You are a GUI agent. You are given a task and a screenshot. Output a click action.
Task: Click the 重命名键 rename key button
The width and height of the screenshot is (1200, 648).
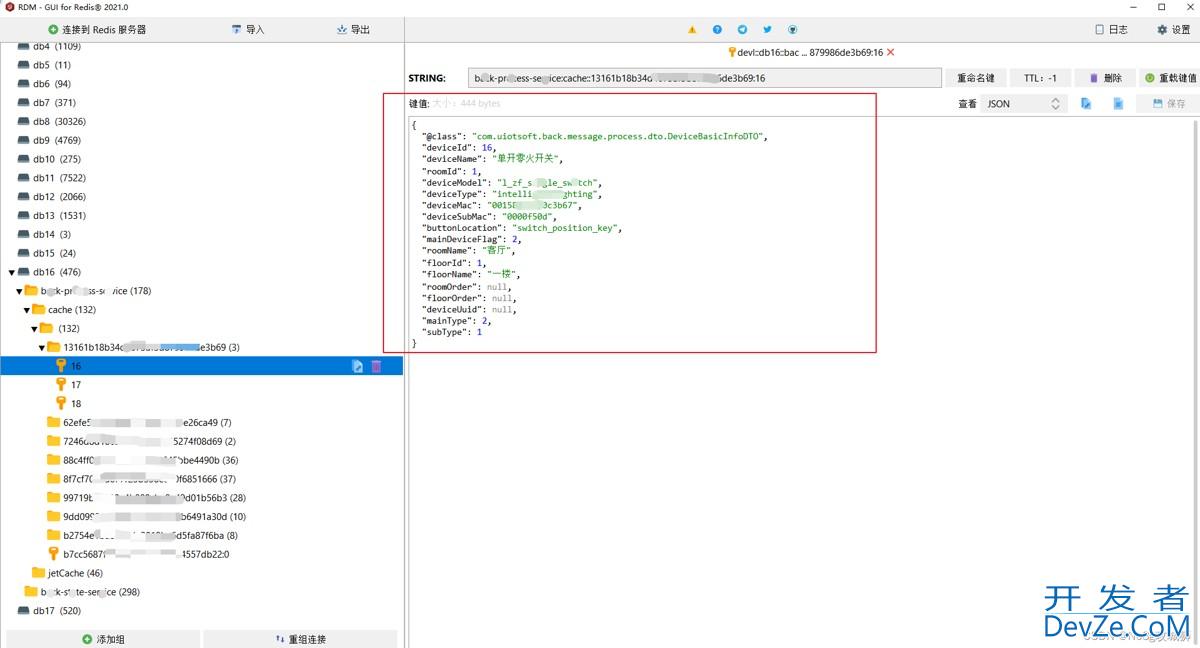click(x=976, y=78)
